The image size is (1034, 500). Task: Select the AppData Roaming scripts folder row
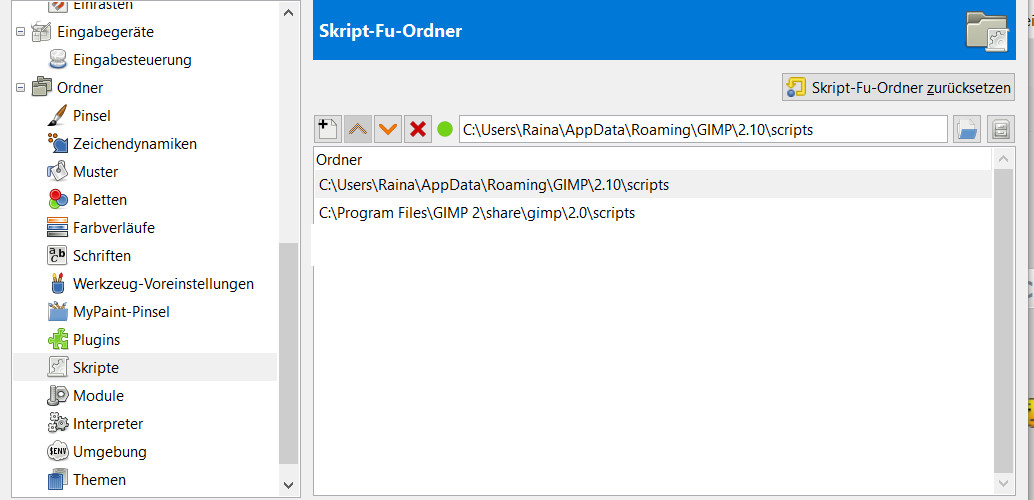[653, 185]
